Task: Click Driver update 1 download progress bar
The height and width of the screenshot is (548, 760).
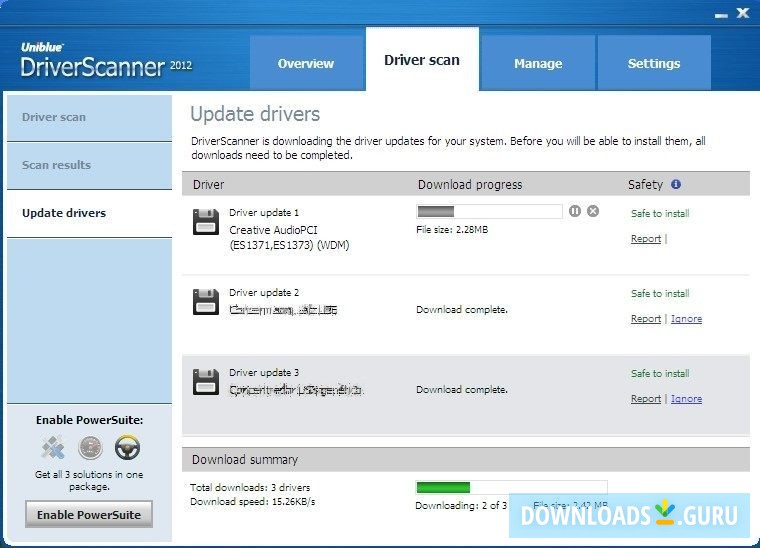Action: 489,211
